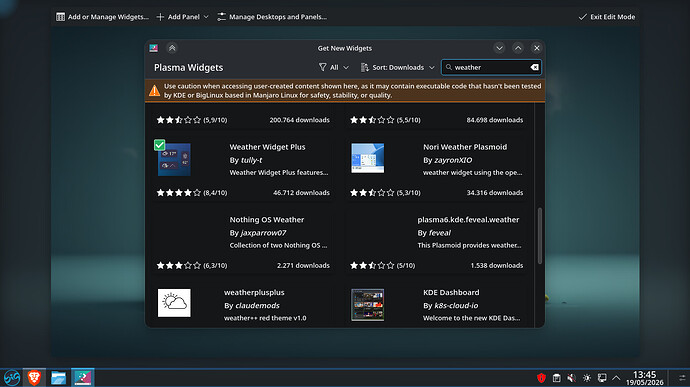Launch Brave browser from the taskbar
The height and width of the screenshot is (387, 690).
tap(34, 377)
